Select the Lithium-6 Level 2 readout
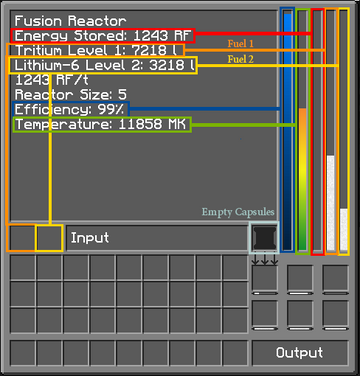Viewport: 360px width, 376px height. click(103, 65)
